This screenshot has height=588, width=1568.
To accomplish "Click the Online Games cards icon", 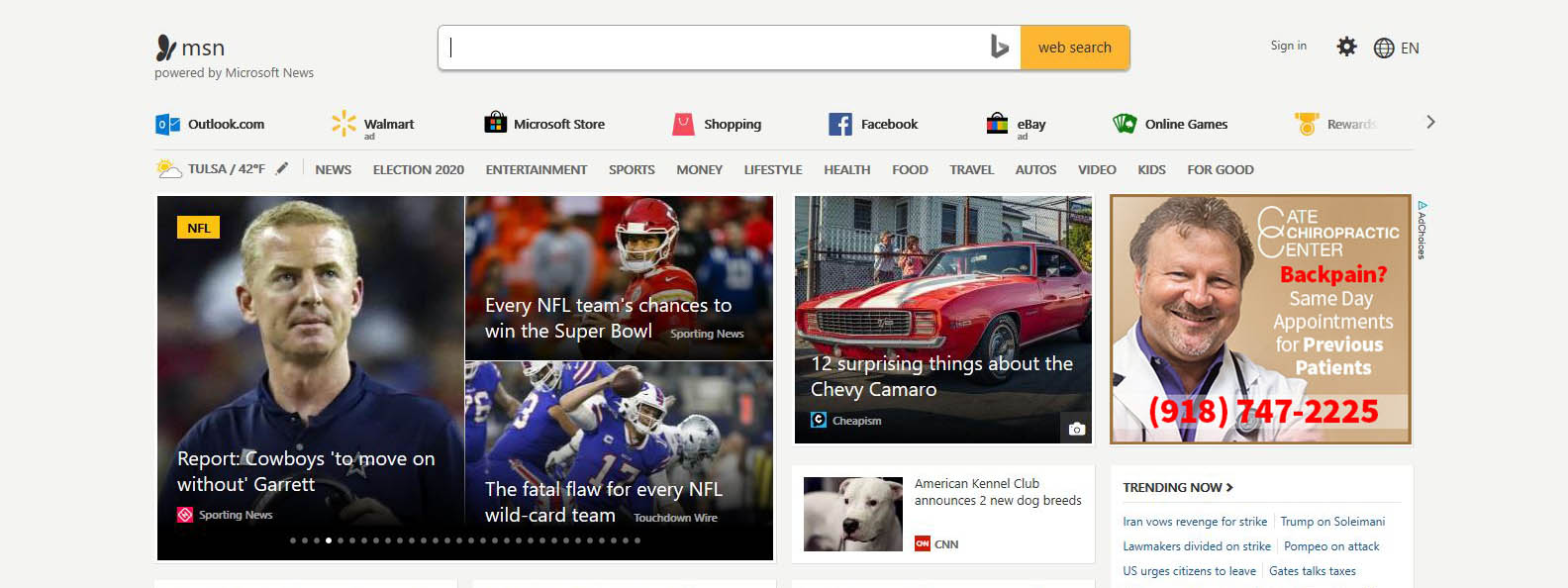I will pyautogui.click(x=1125, y=123).
